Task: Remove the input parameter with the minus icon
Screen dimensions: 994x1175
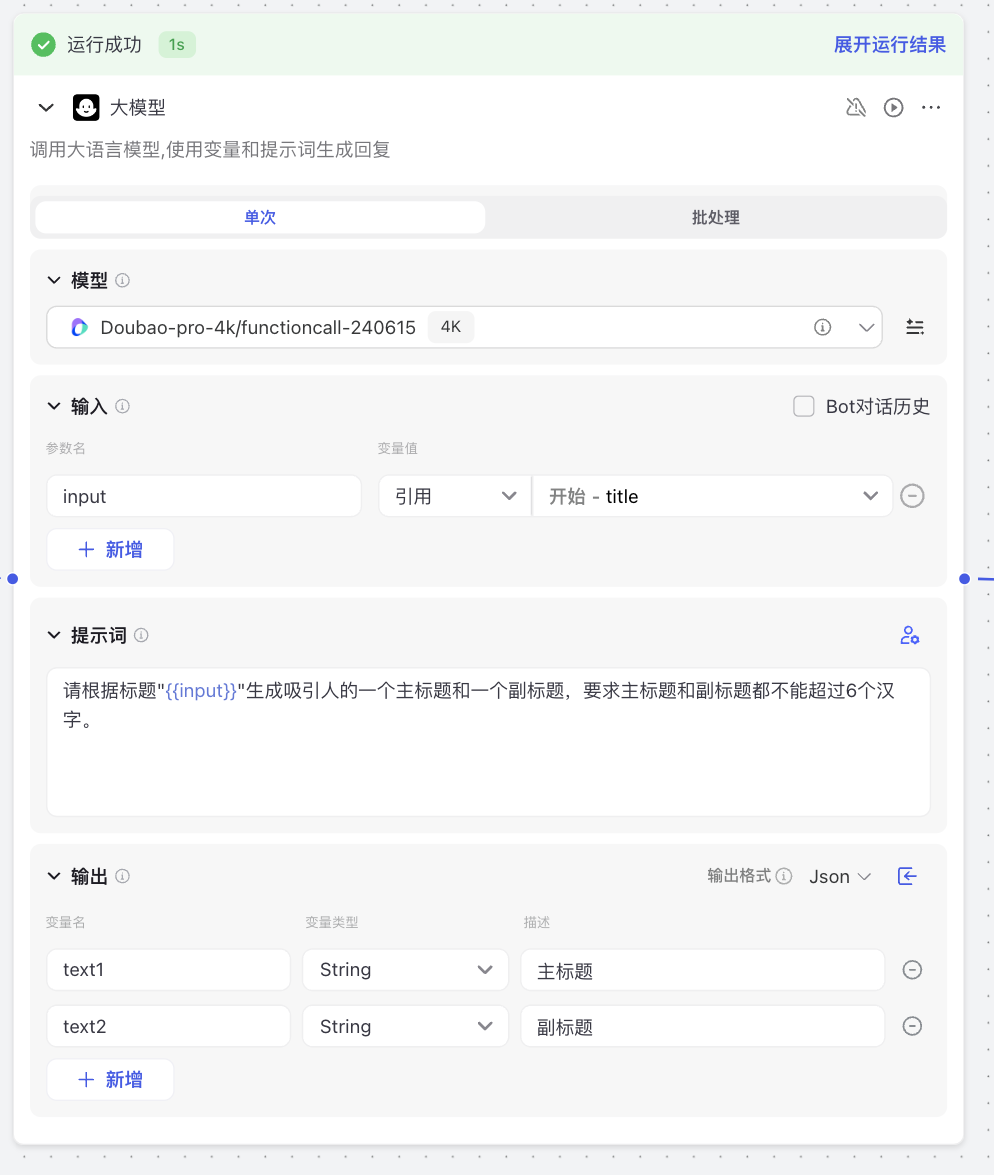Action: tap(912, 495)
